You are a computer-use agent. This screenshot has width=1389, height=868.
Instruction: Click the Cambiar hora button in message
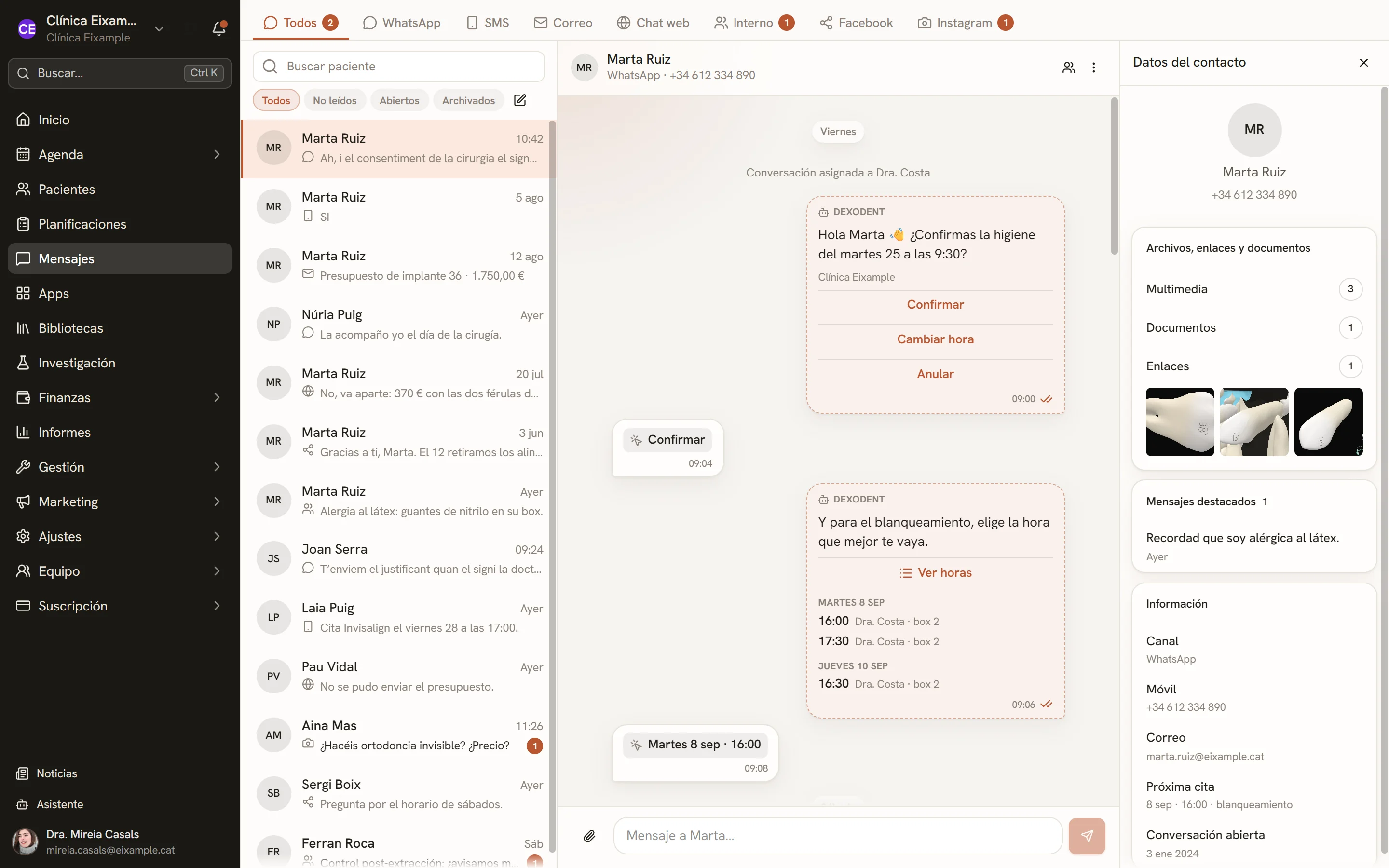point(935,340)
